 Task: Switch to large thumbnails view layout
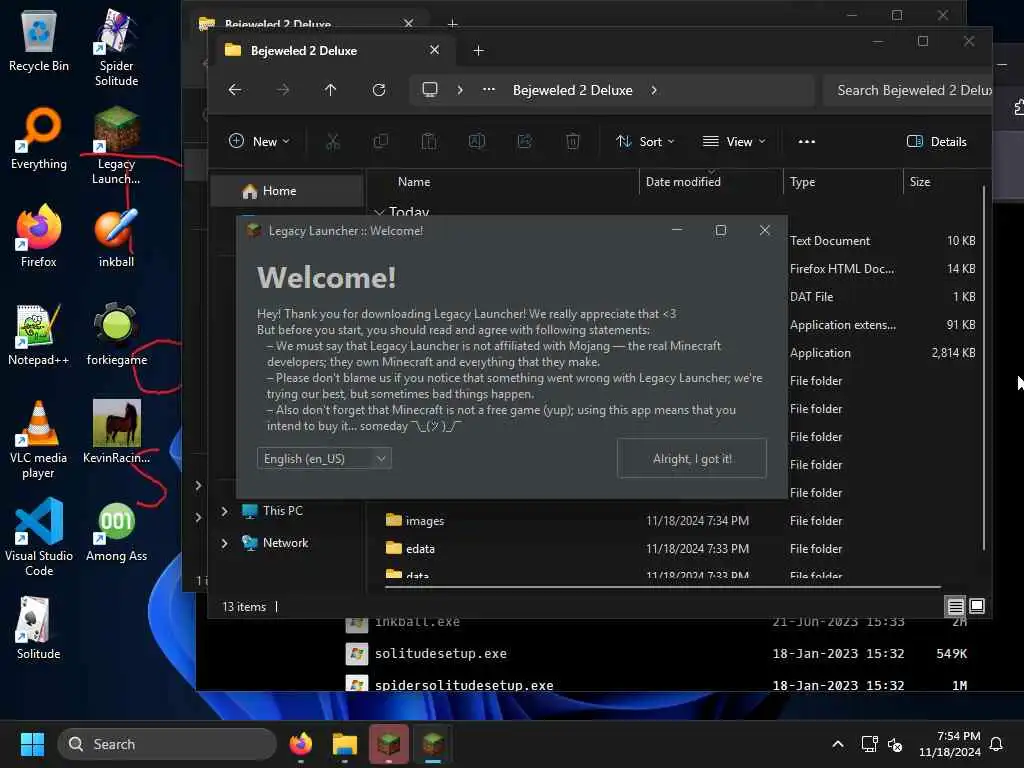977,606
